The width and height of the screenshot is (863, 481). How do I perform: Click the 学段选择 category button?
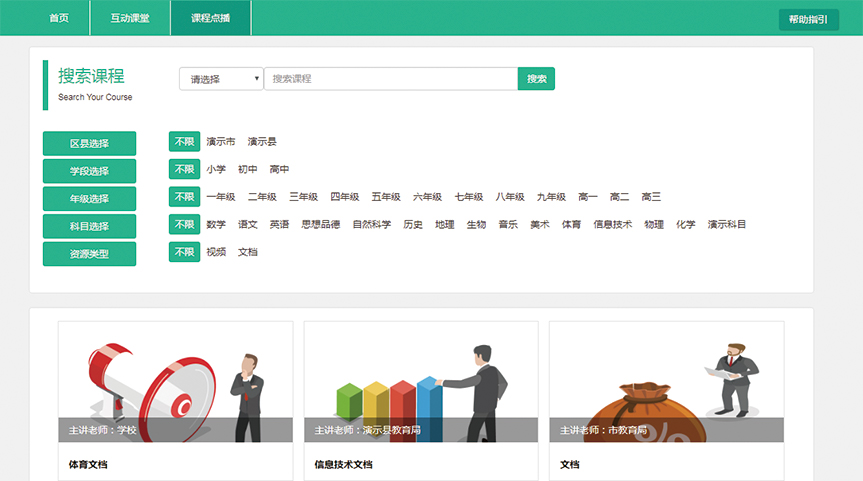coord(89,171)
